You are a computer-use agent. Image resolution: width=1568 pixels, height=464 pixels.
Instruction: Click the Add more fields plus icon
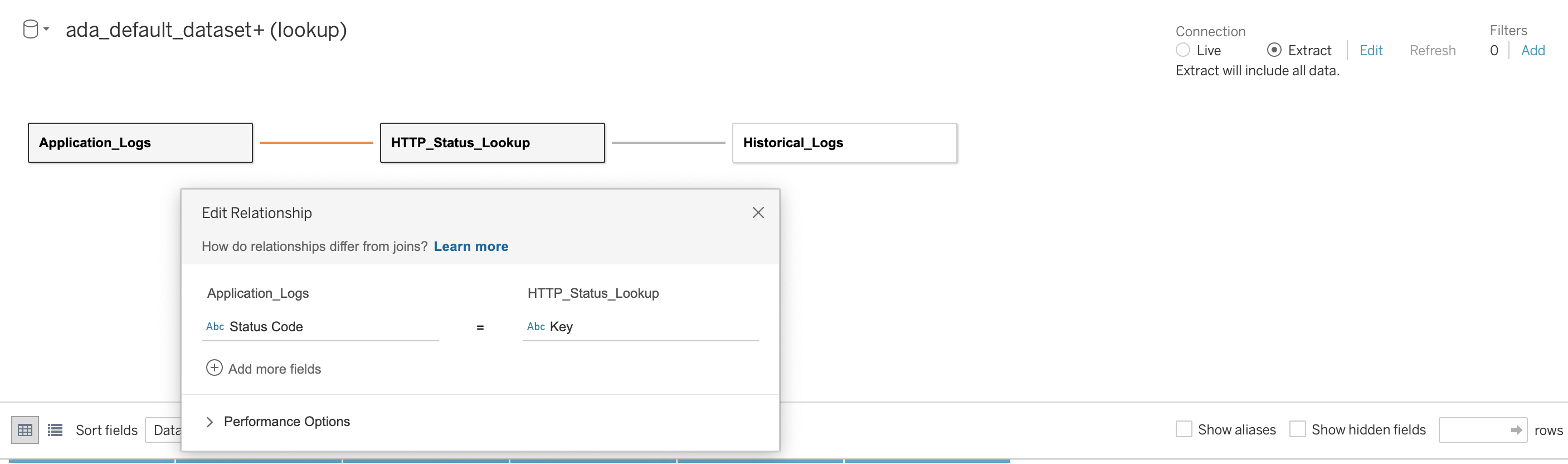[215, 368]
